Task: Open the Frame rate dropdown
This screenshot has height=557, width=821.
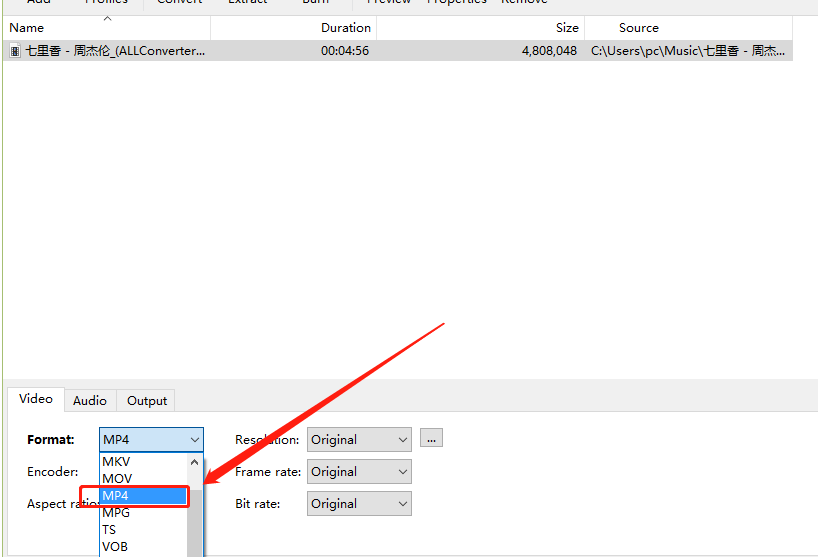Action: click(359, 472)
